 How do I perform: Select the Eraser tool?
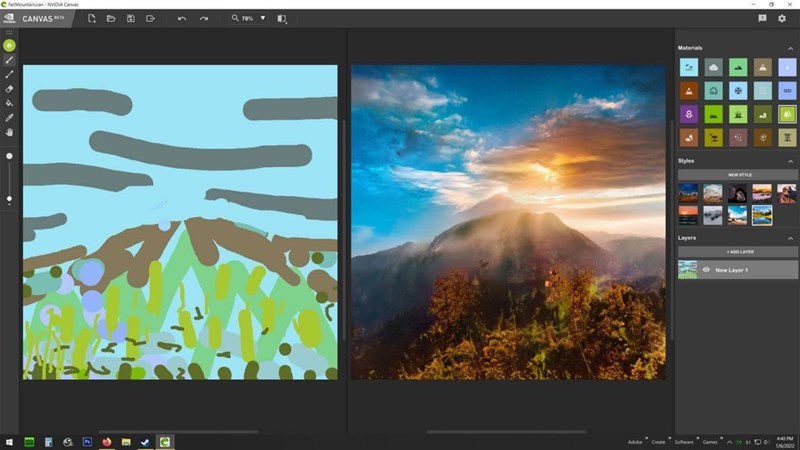click(x=10, y=88)
